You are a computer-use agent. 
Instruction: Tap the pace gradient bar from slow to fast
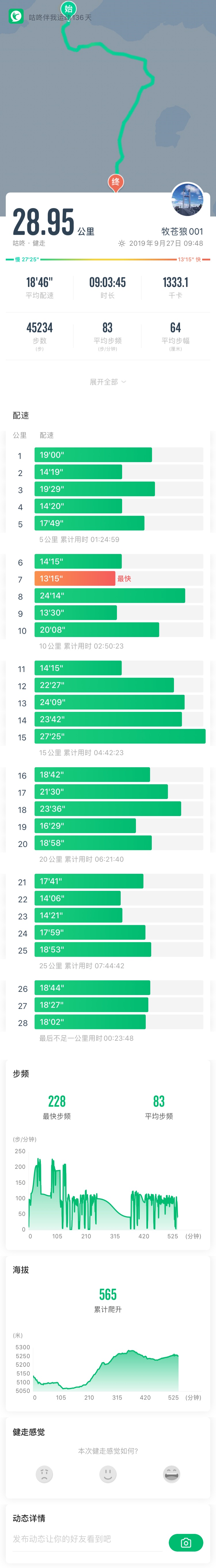(108, 259)
